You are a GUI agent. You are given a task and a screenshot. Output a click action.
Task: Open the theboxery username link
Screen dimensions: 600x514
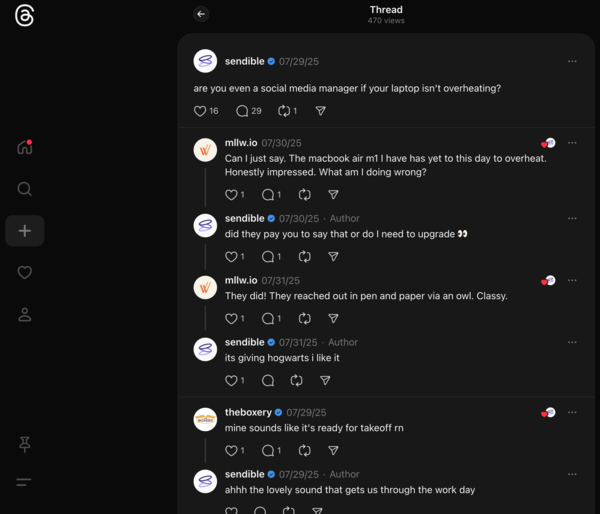click(249, 412)
